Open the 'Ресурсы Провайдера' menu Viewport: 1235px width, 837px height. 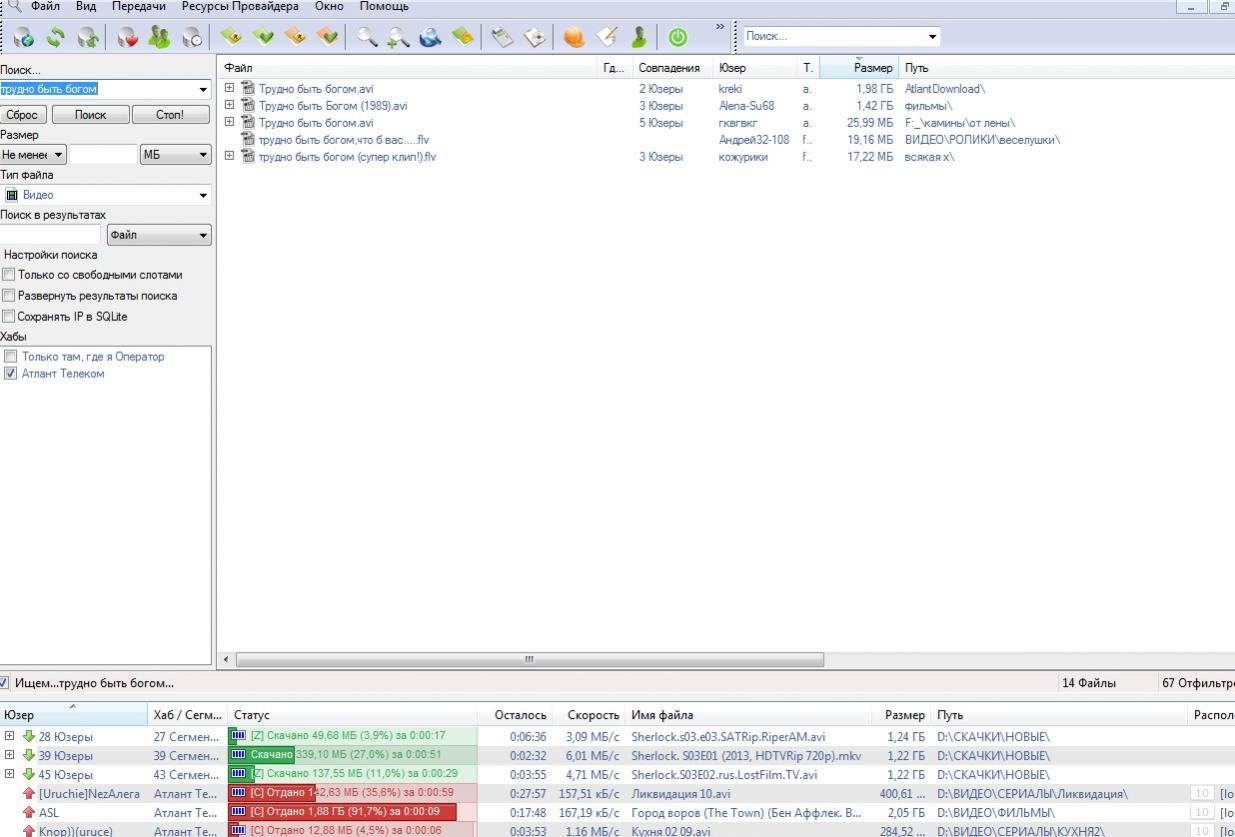tap(240, 7)
